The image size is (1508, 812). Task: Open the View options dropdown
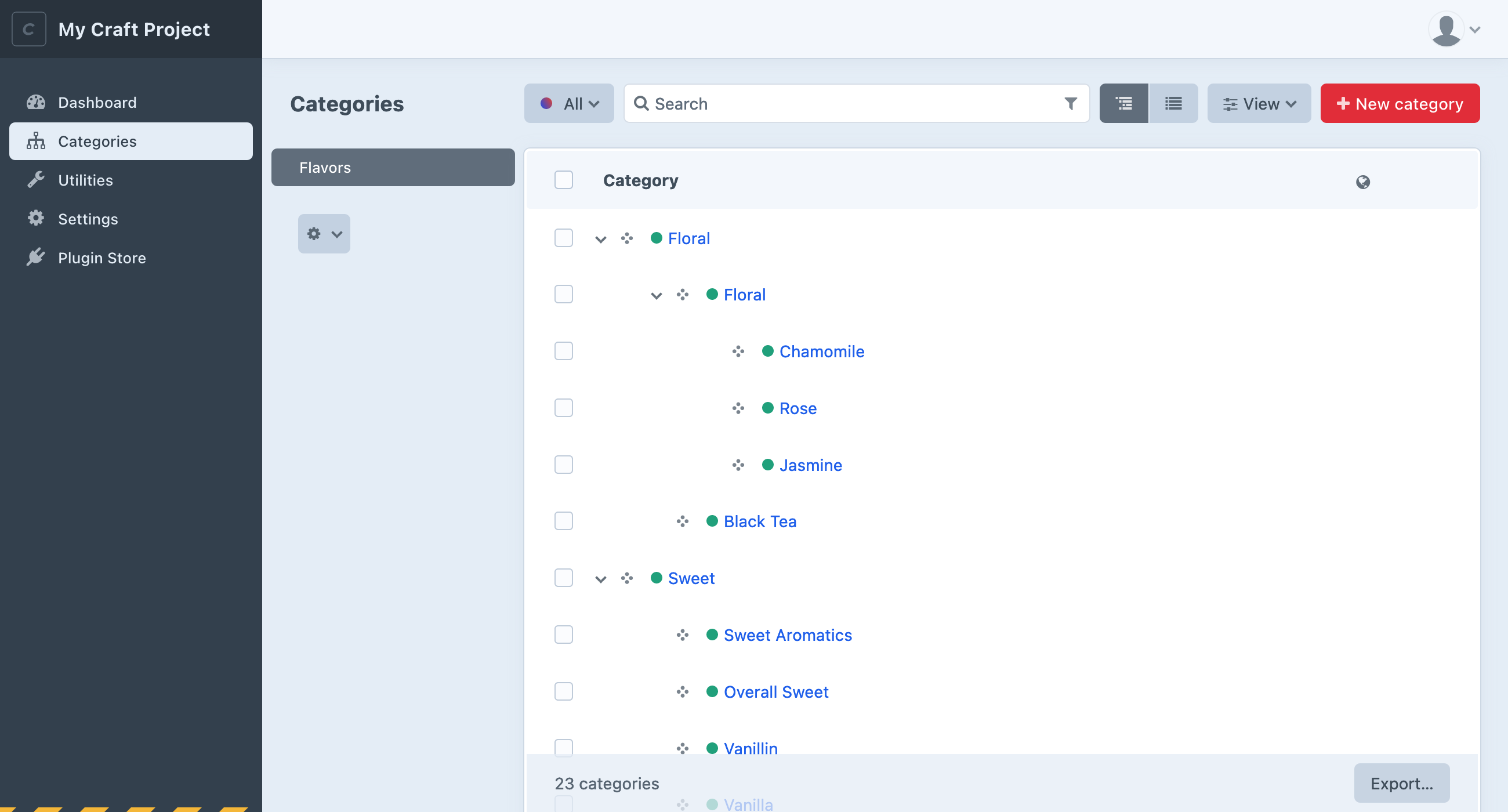[1259, 103]
